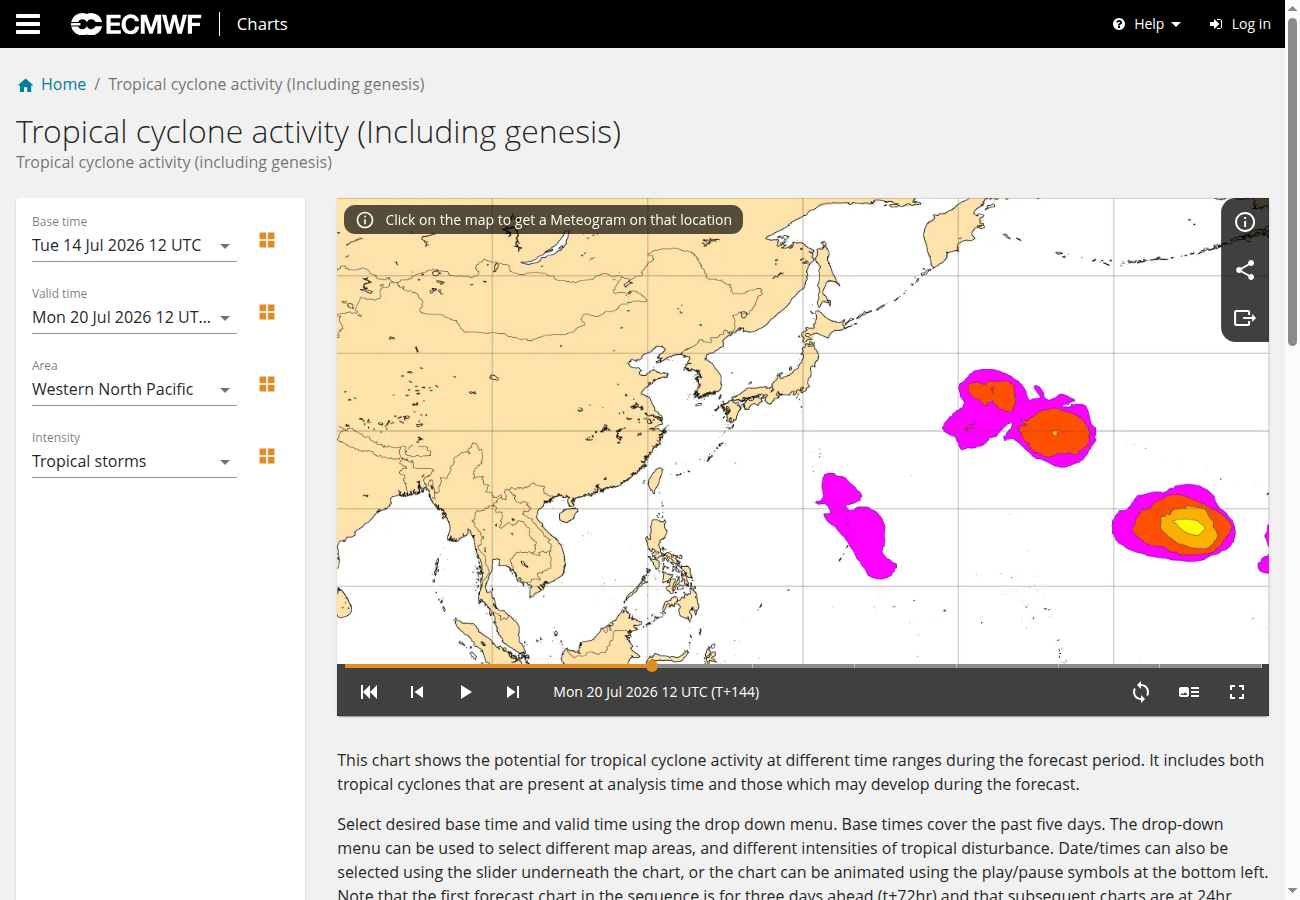Open the hamburger navigation menu
The height and width of the screenshot is (900, 1300).
(x=28, y=24)
